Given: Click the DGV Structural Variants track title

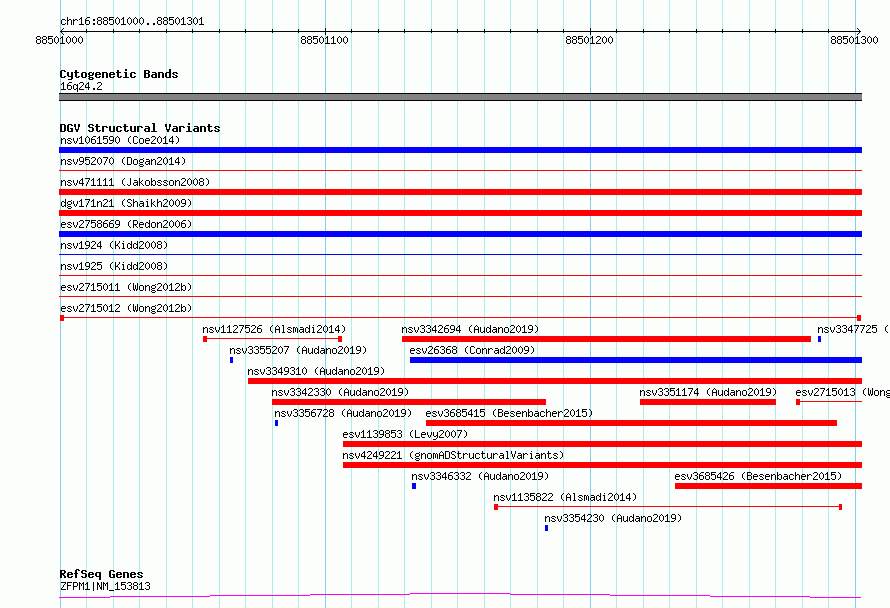Looking at the screenshot, I should pos(140,128).
